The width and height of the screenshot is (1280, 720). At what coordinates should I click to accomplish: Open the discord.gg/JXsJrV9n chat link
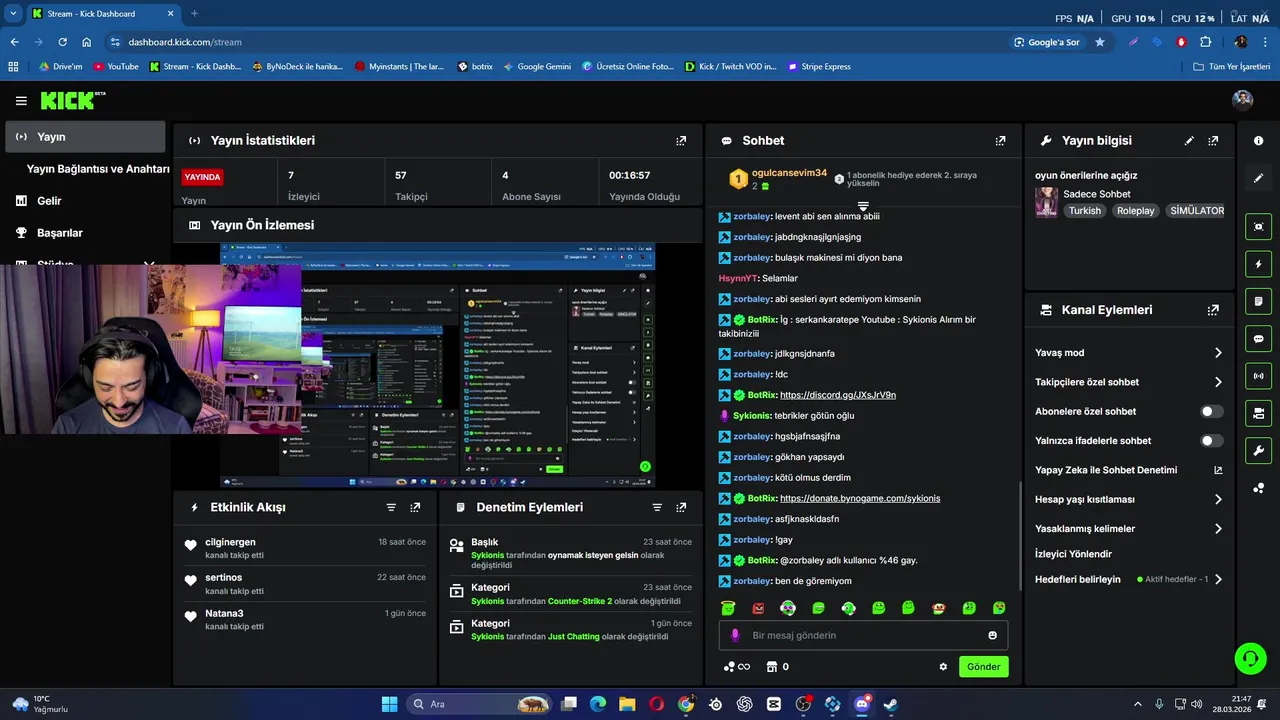(x=838, y=395)
